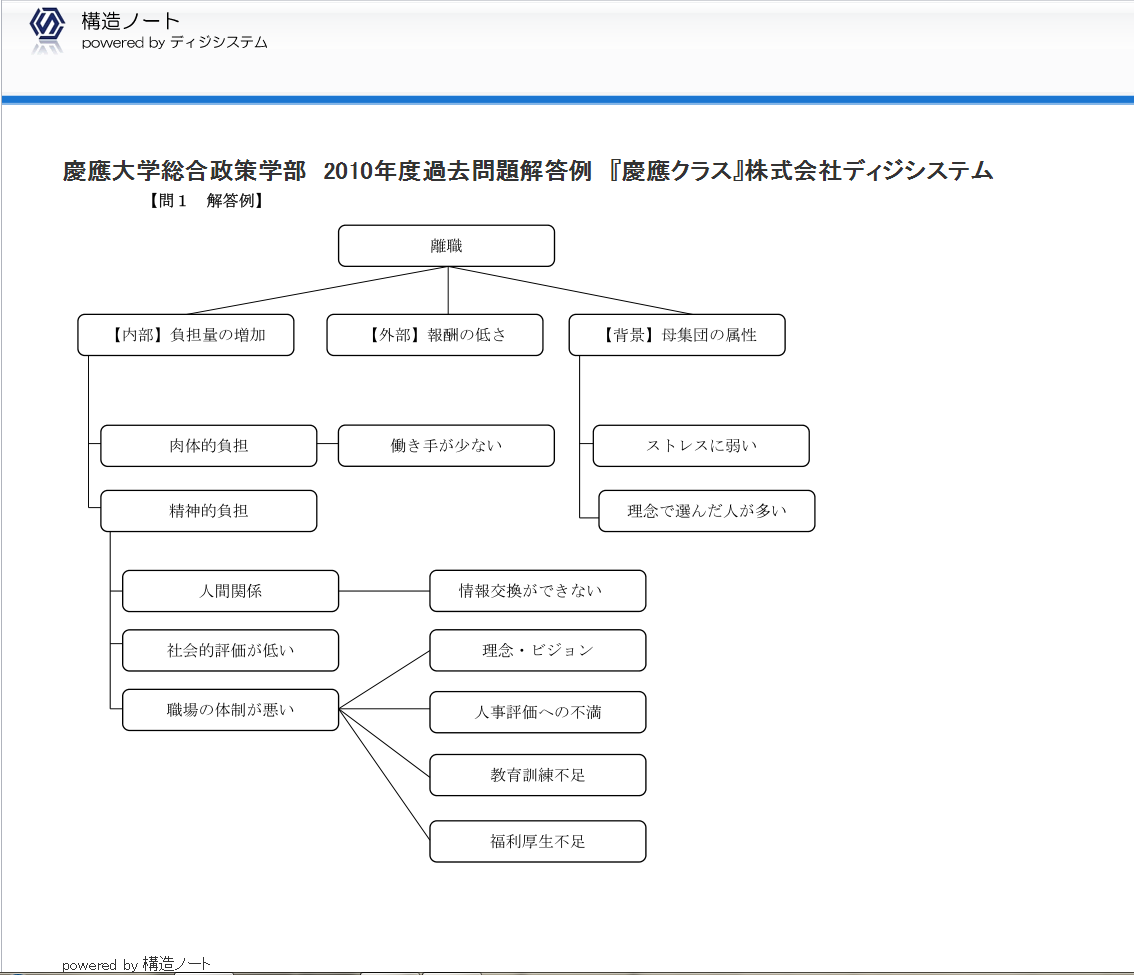Select the 理念で選んだ人が多い node
Viewport: 1134px width, 975px height.
[707, 511]
